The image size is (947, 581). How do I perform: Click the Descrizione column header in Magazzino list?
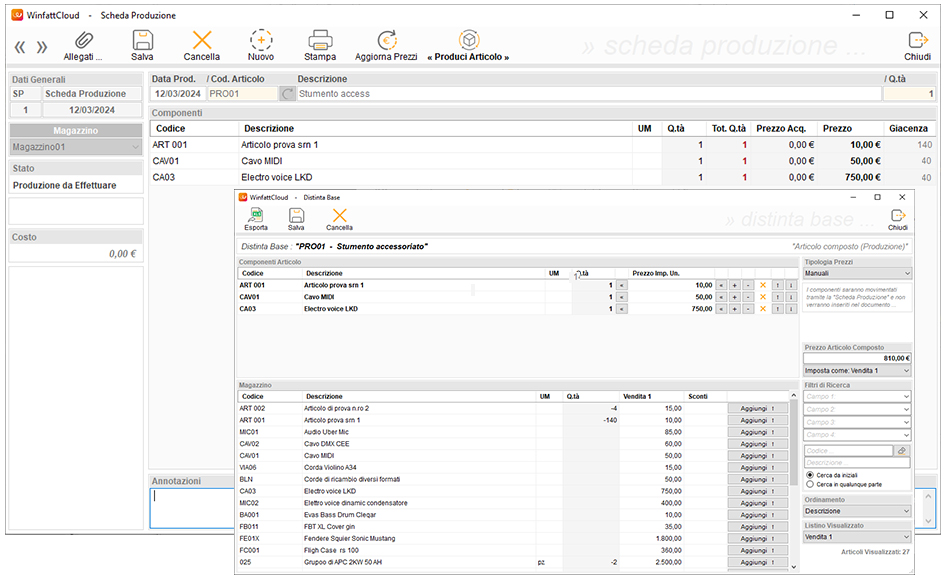point(419,396)
